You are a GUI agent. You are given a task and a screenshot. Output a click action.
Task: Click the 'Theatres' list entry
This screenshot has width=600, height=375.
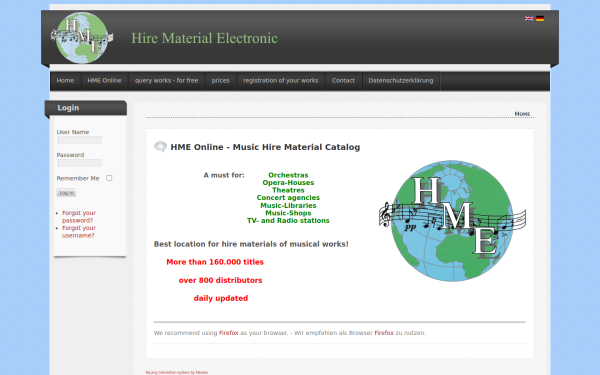(288, 190)
